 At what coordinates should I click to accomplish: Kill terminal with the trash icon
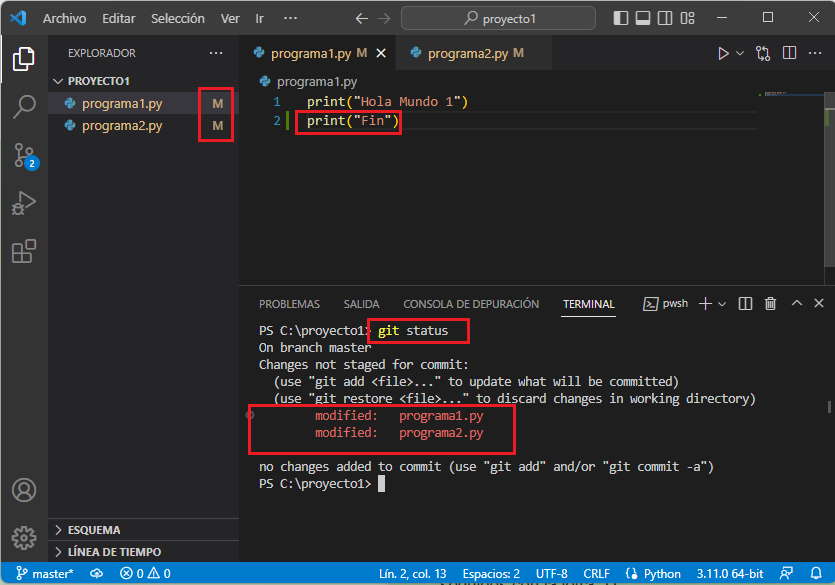pyautogui.click(x=770, y=303)
